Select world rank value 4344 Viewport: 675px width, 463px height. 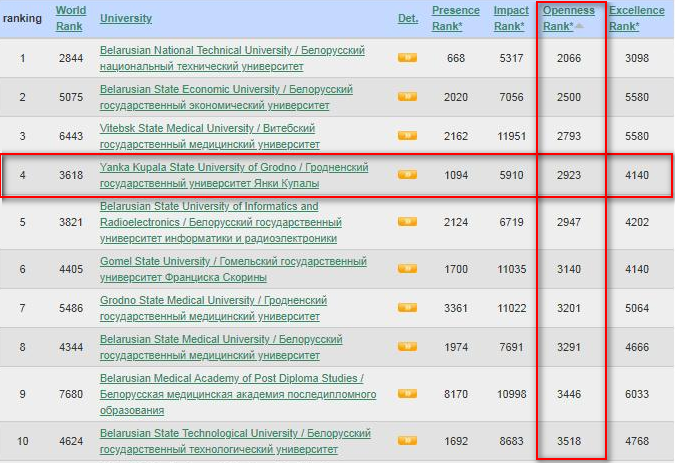point(71,347)
